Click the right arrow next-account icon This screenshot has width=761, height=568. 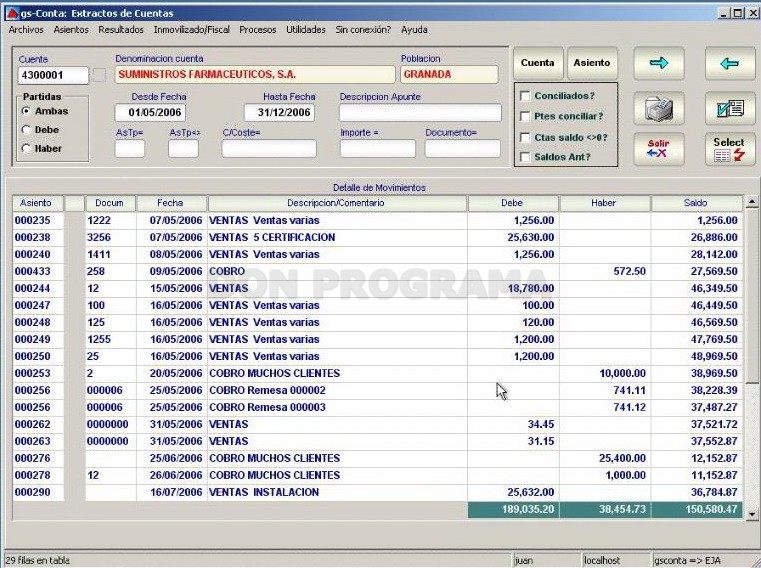point(659,63)
